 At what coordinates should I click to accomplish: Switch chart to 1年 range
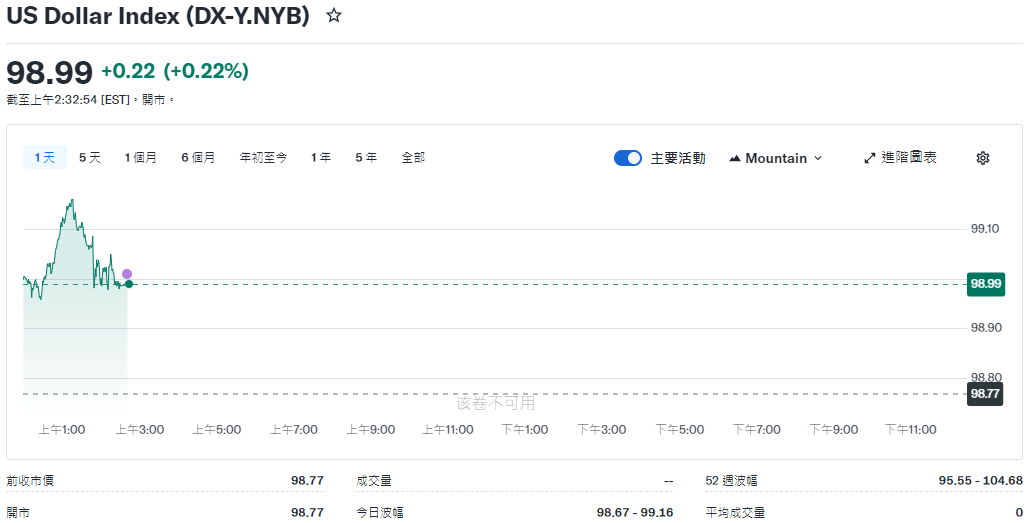321,157
